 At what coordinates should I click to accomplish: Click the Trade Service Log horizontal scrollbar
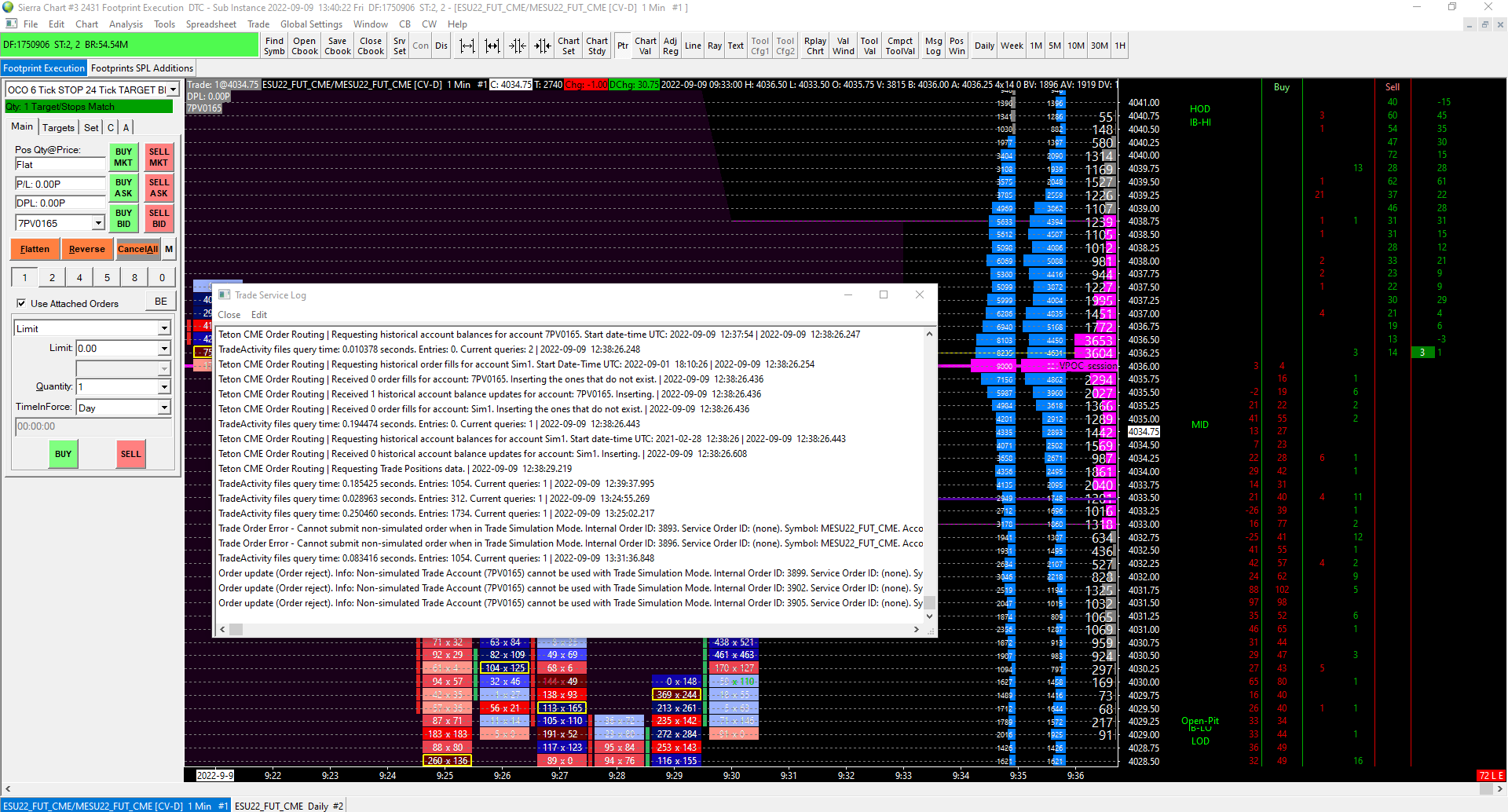[x=571, y=630]
